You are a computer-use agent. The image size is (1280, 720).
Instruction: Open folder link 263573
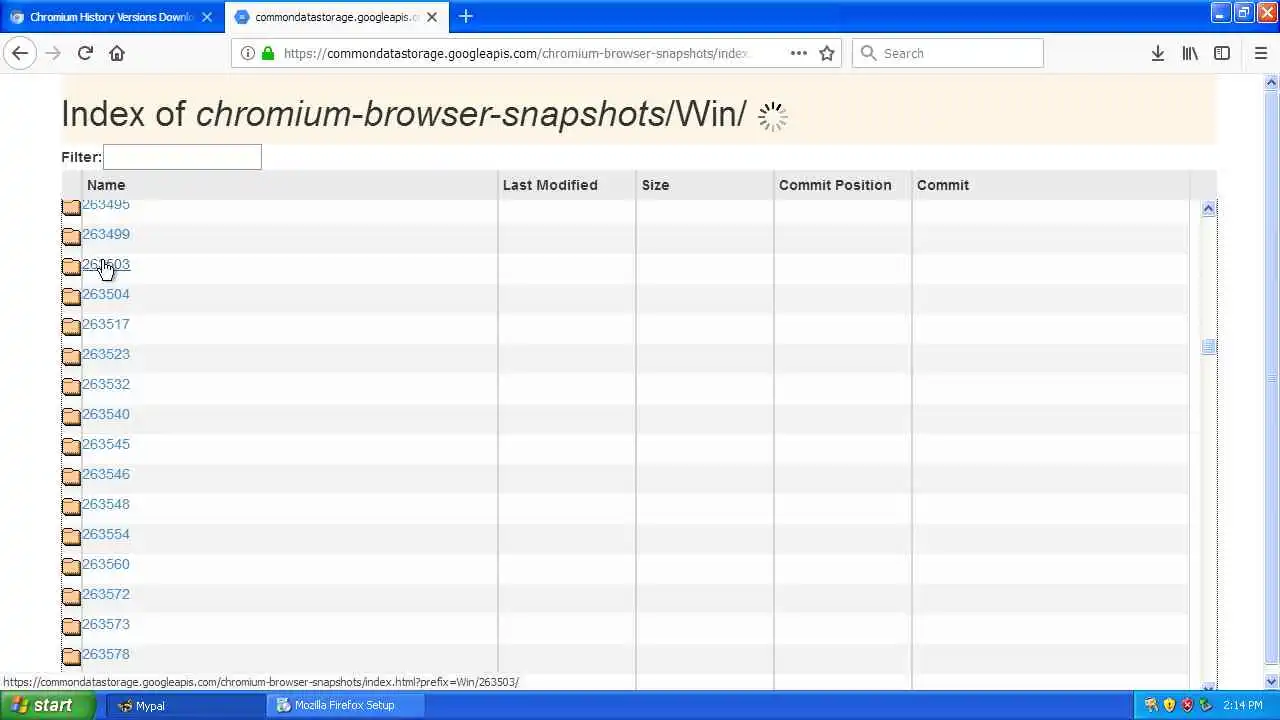pyautogui.click(x=106, y=624)
